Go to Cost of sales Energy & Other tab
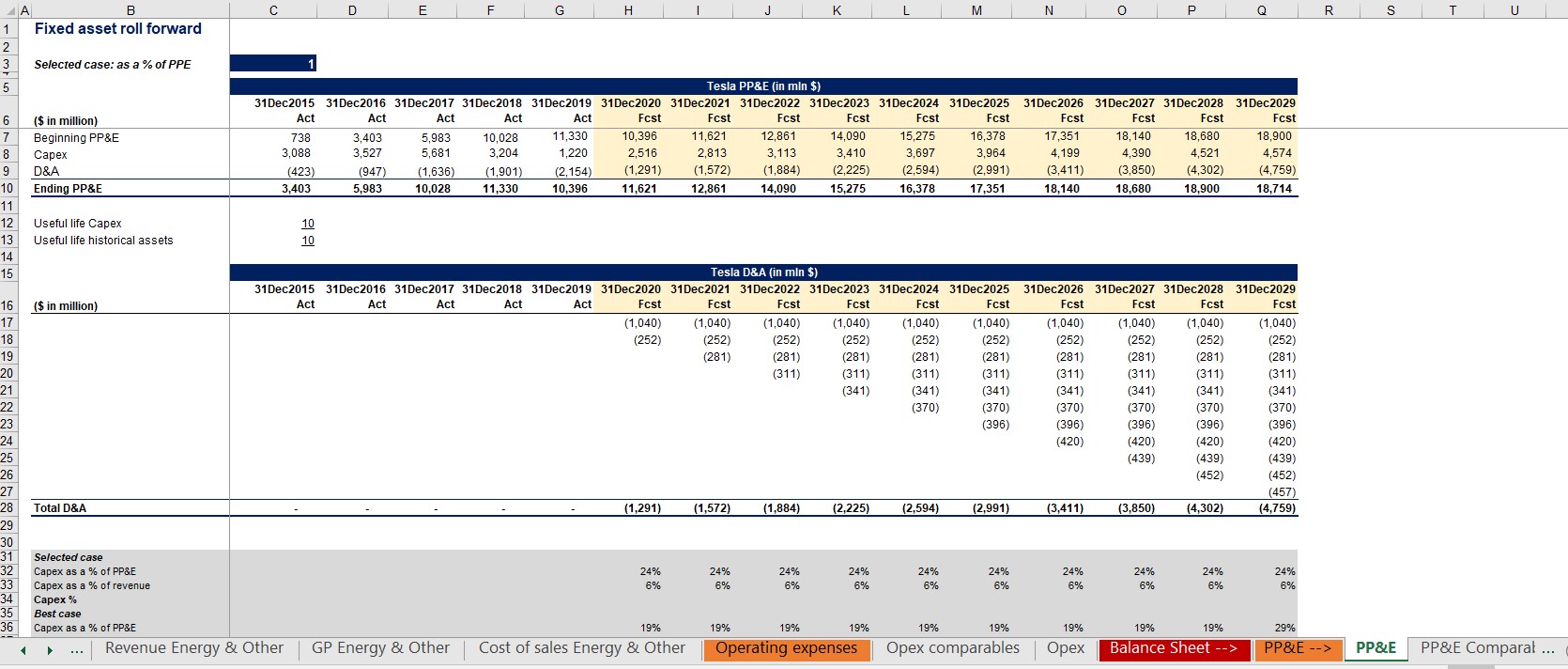Screen dimensions: 1568x669 tap(582, 648)
